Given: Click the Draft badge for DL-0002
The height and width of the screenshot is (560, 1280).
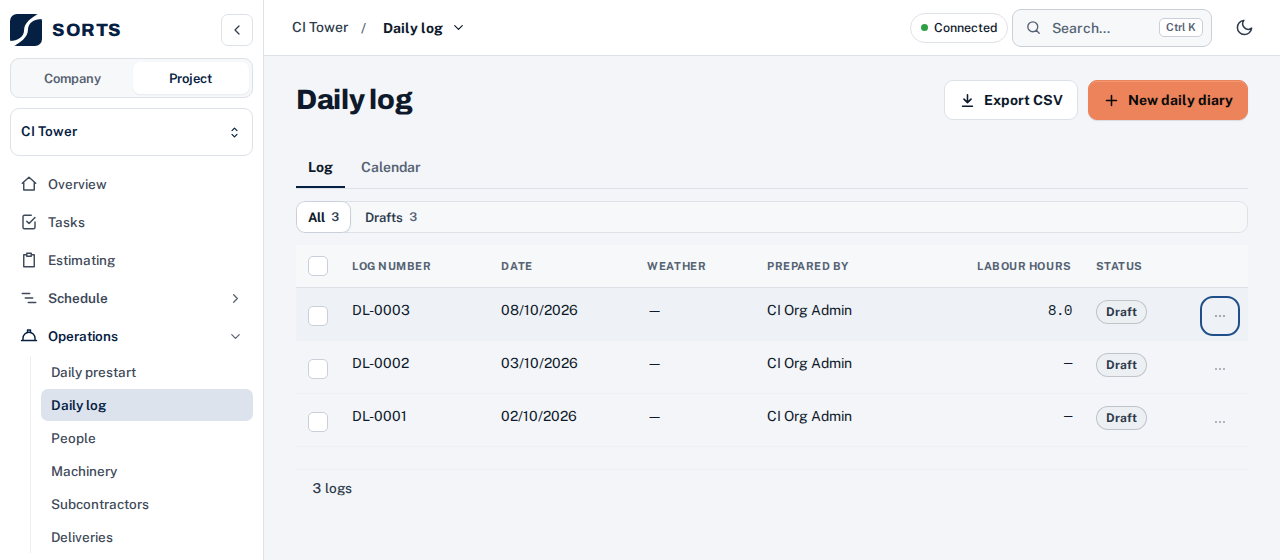Looking at the screenshot, I should click(x=1121, y=365).
